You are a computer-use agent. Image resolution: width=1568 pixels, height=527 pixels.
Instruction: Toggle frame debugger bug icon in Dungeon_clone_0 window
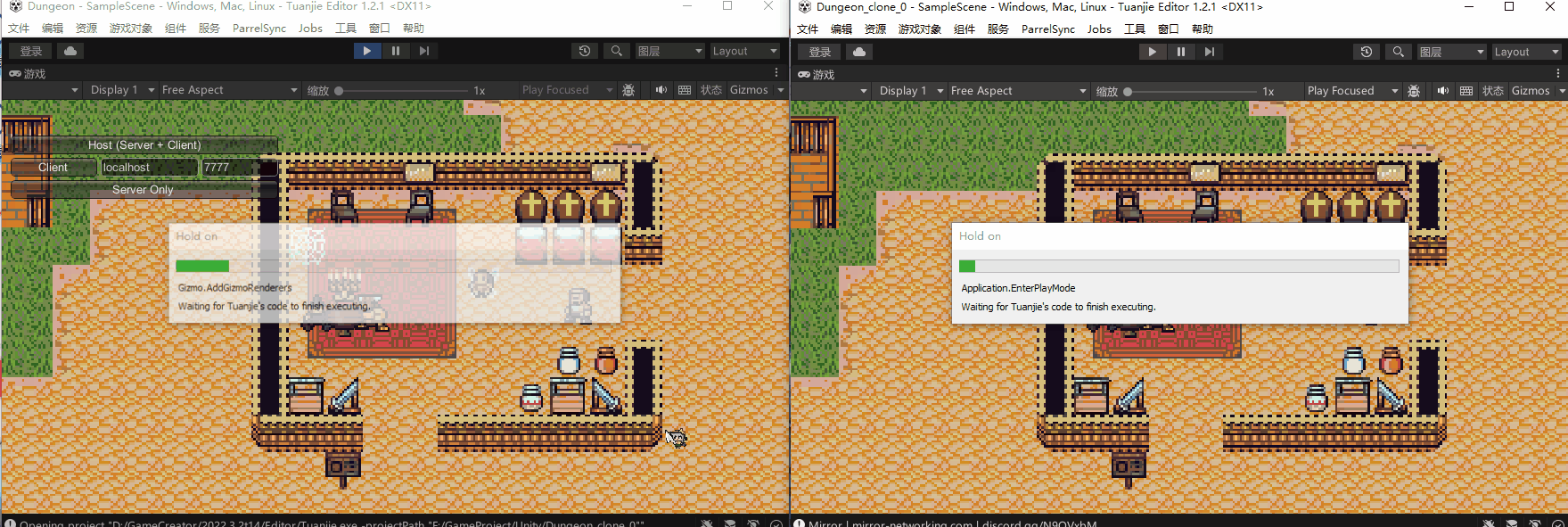[1414, 91]
